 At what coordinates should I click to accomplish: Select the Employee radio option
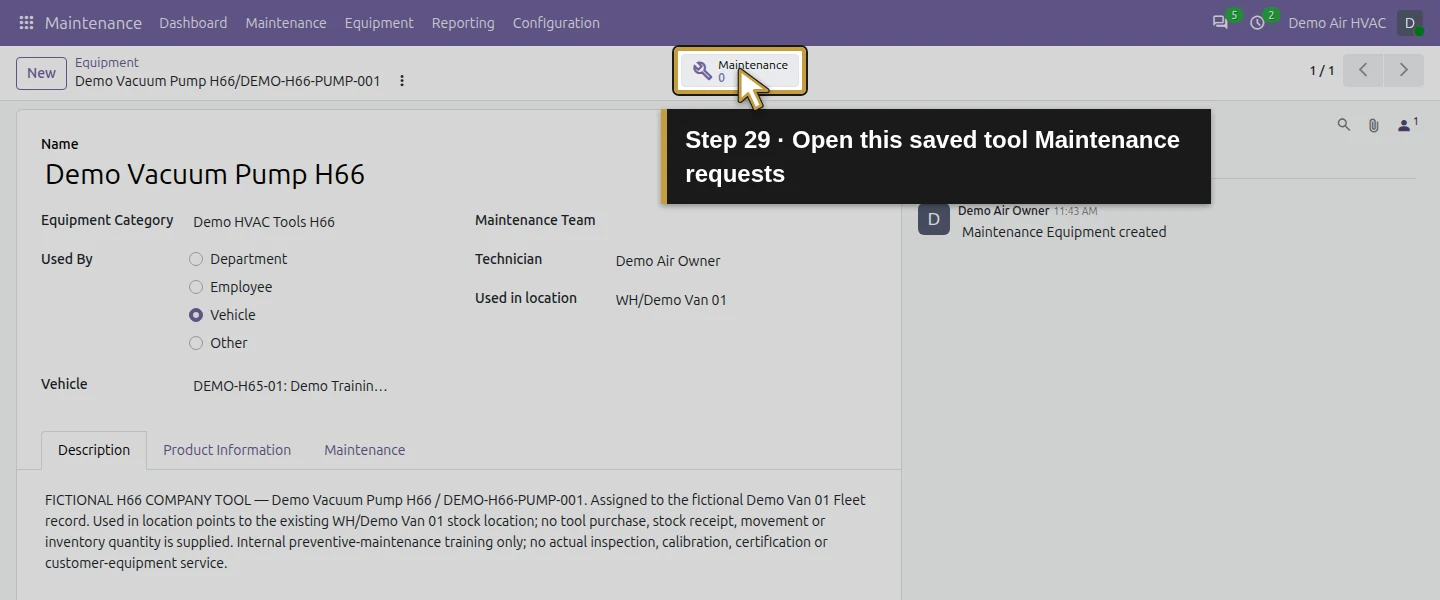pos(196,287)
